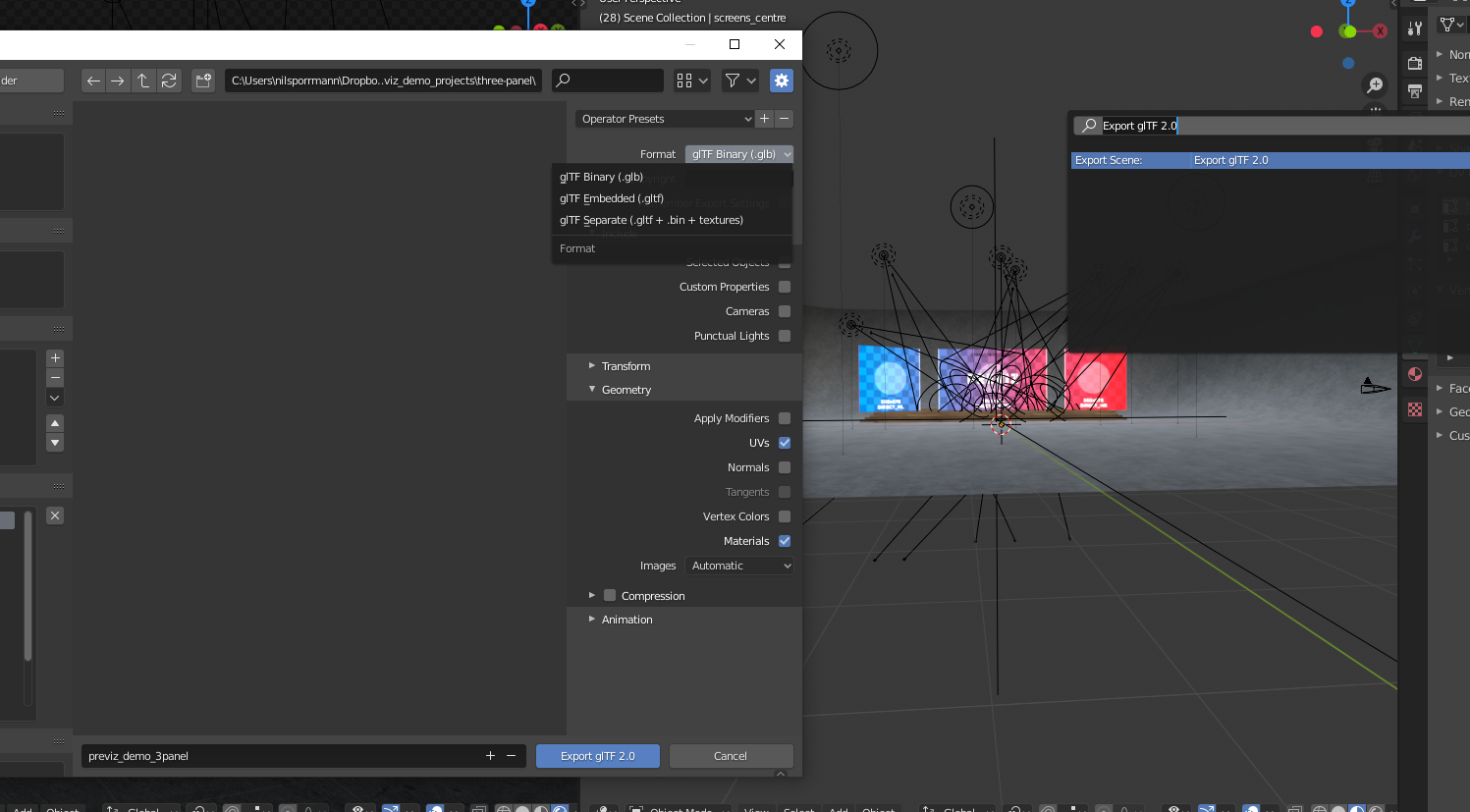Image resolution: width=1470 pixels, height=812 pixels.
Task: Close the file browser window
Action: click(780, 44)
